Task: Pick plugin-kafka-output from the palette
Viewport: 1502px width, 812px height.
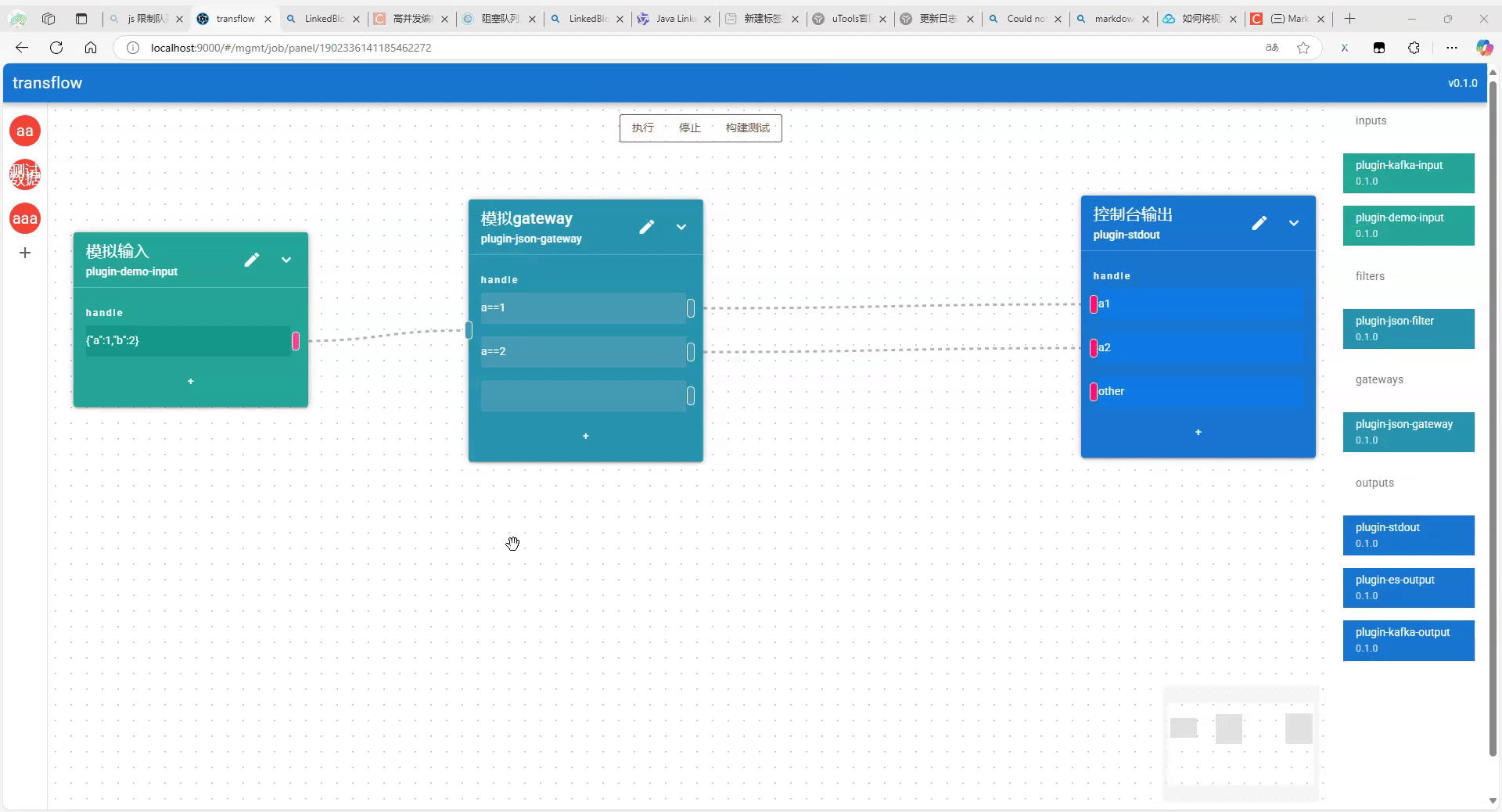Action: (1408, 640)
